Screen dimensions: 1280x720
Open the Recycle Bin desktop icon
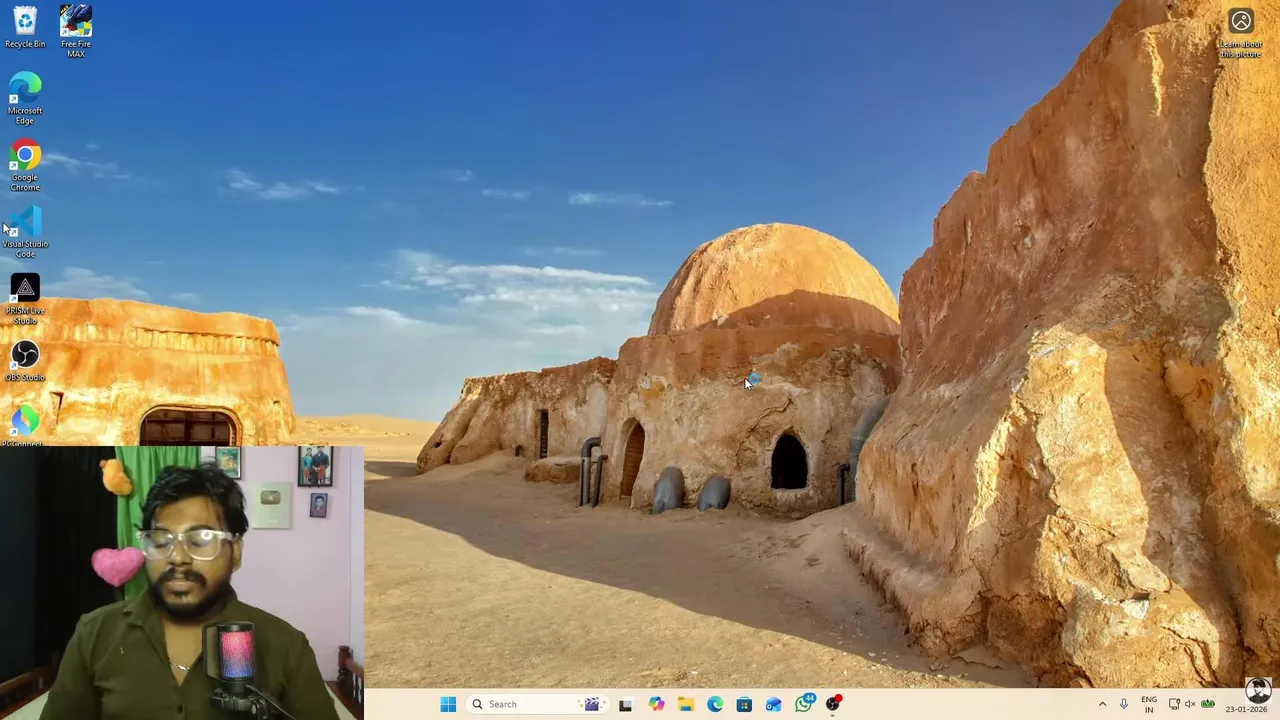[25, 28]
